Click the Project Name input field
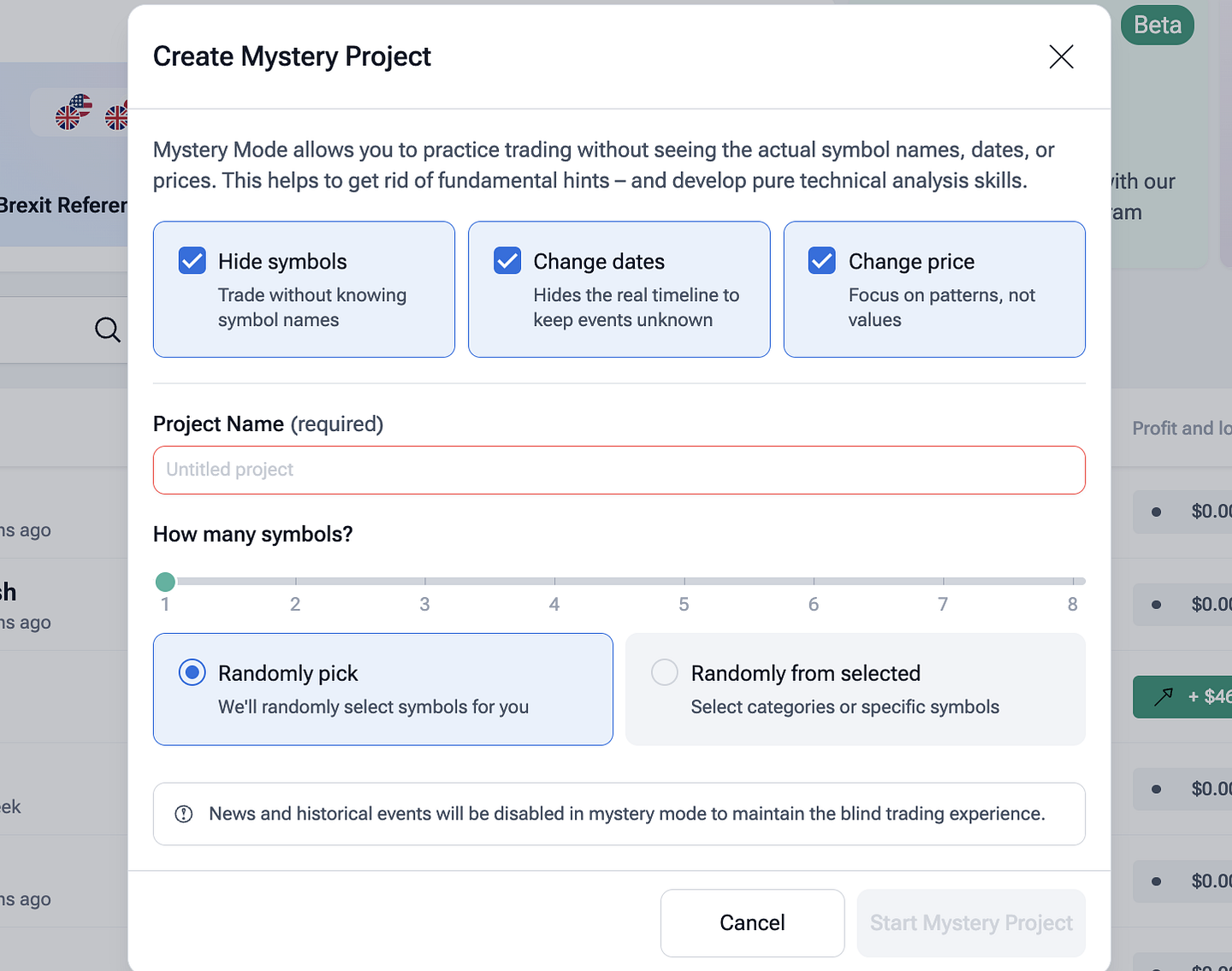 619,470
